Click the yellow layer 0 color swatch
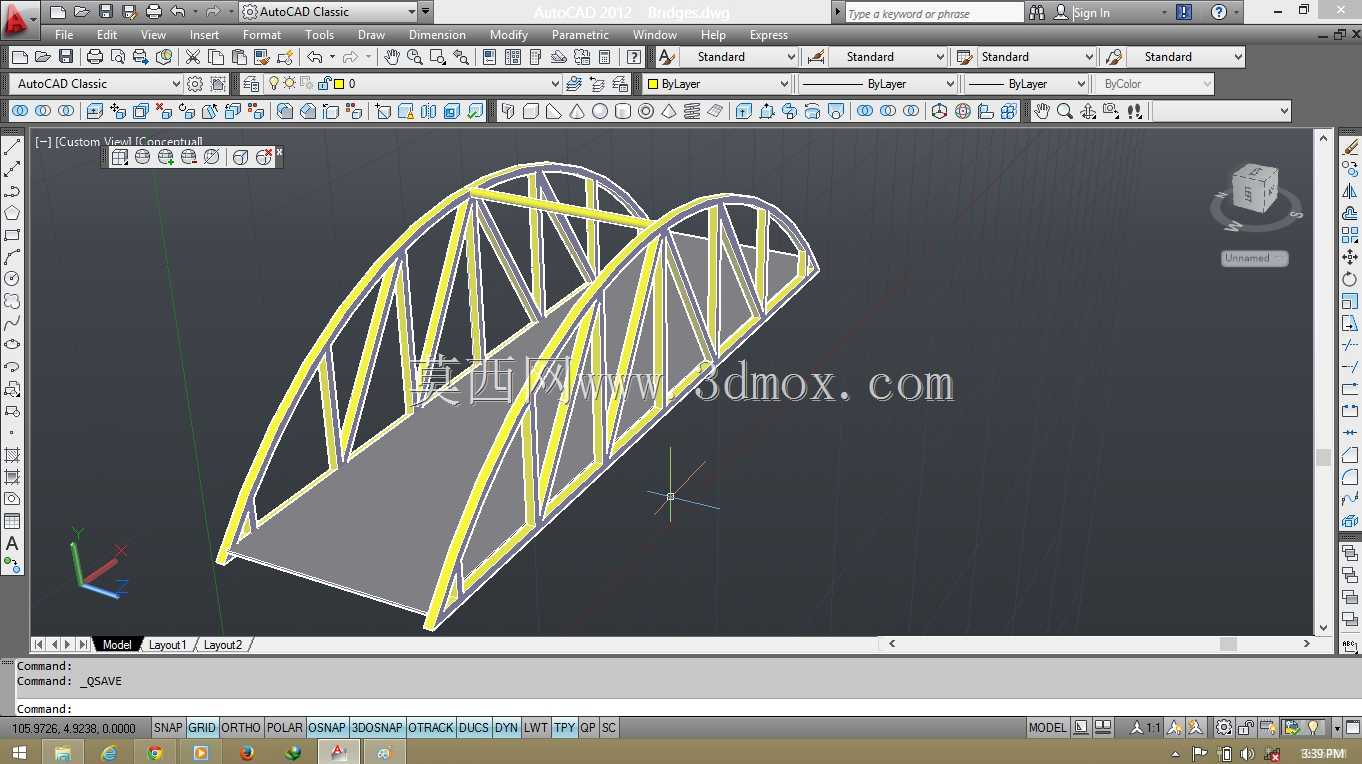The width and height of the screenshot is (1362, 764). tap(339, 84)
